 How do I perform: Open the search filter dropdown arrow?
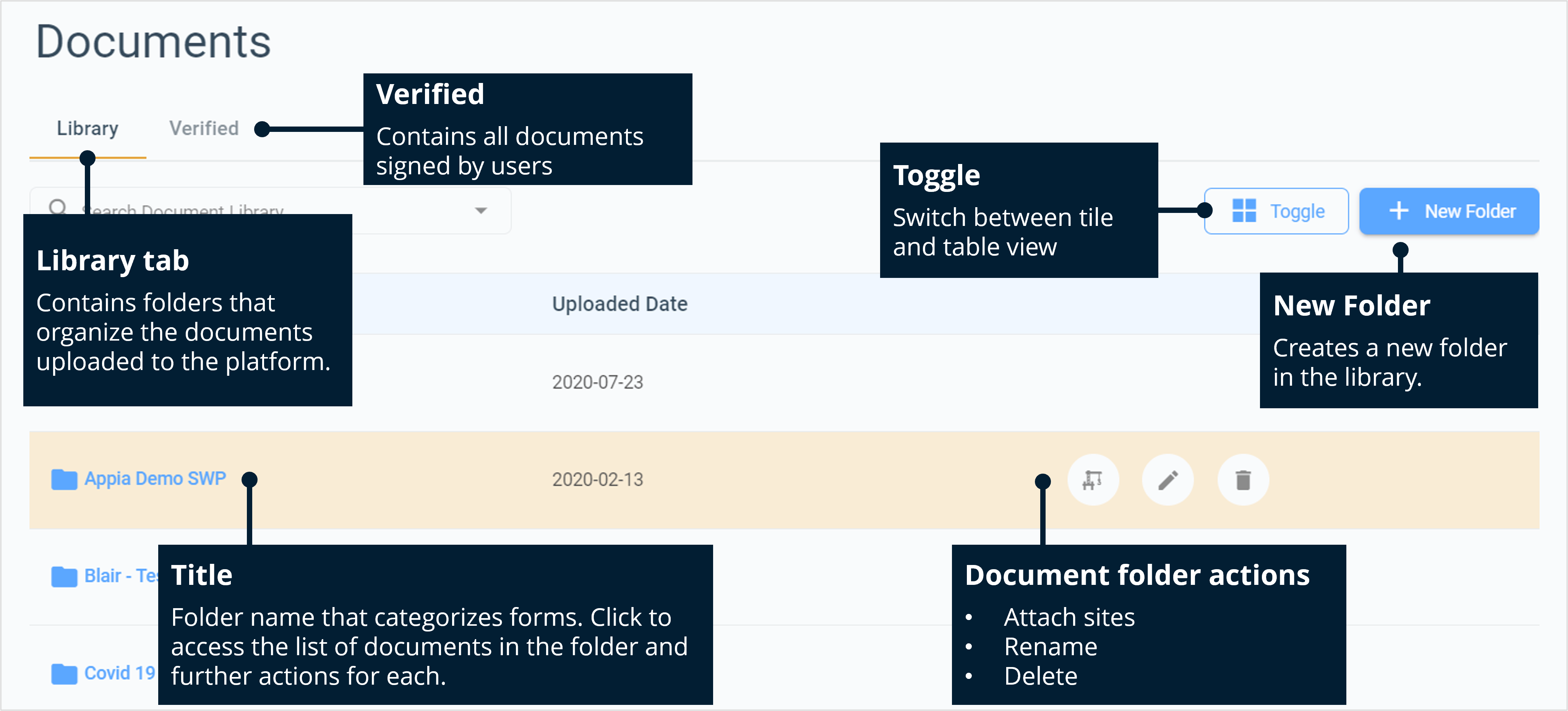481,211
